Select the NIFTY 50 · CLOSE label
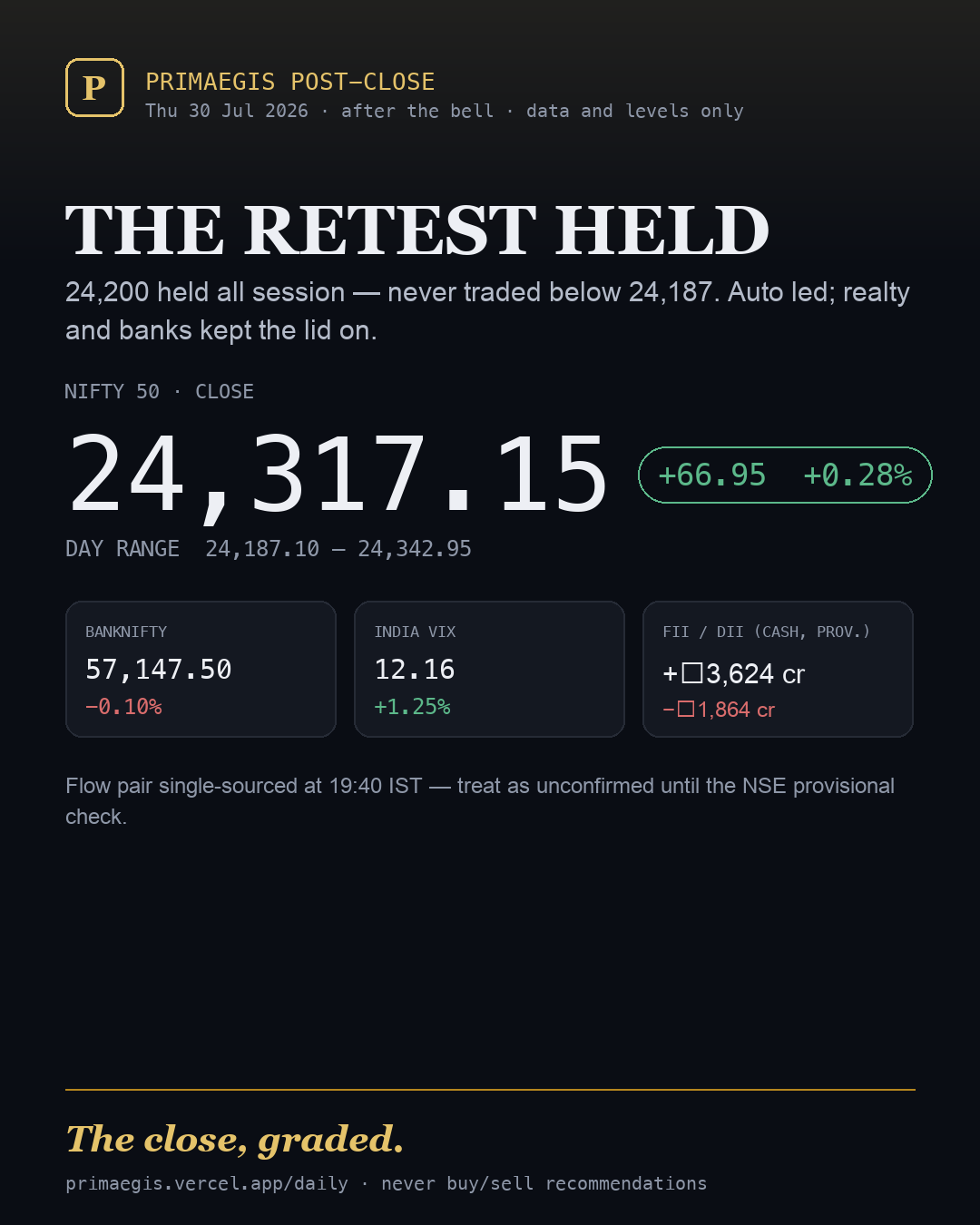980x1225 pixels. (159, 391)
